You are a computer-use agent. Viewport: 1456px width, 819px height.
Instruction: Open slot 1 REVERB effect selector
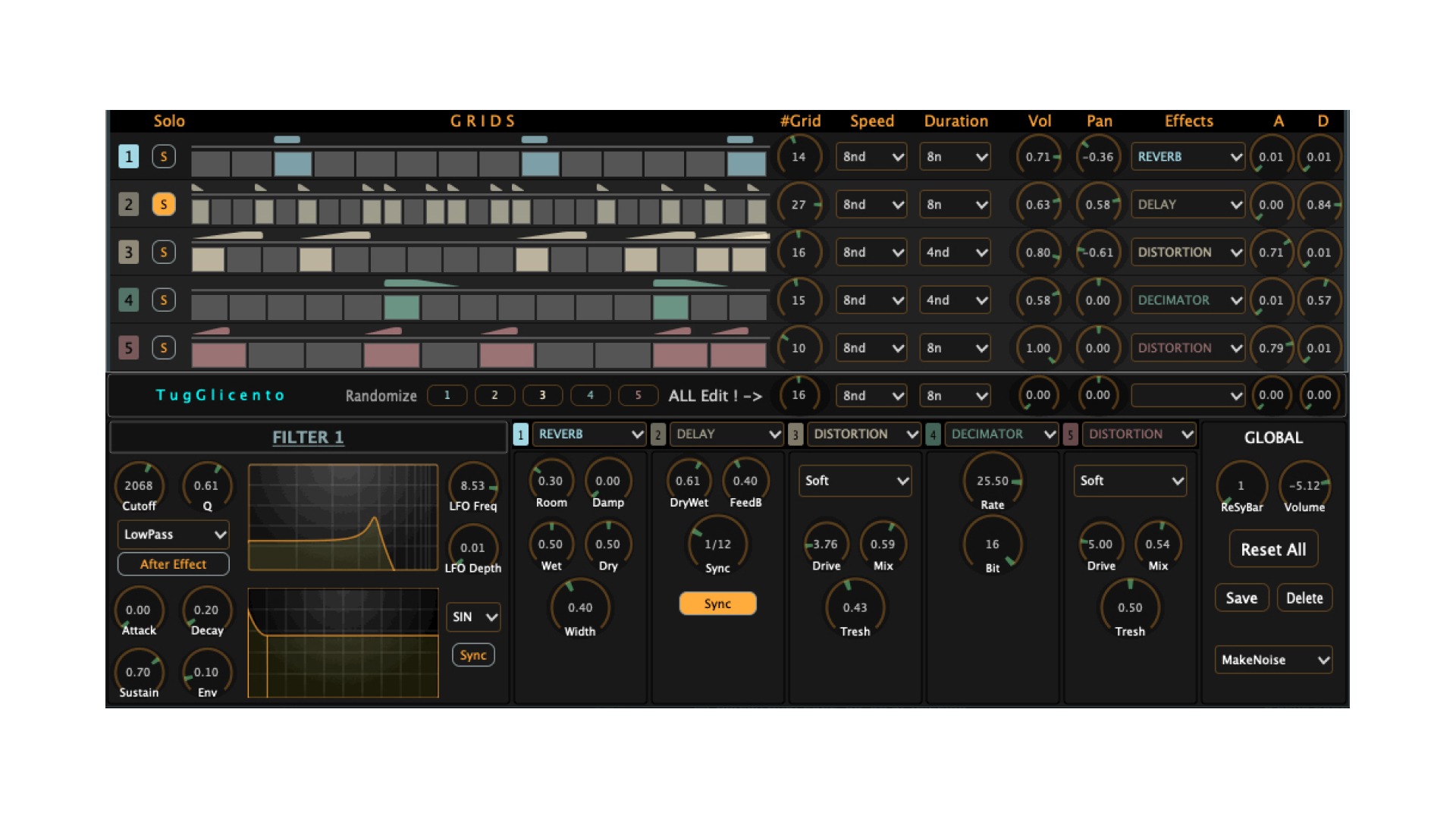589,435
